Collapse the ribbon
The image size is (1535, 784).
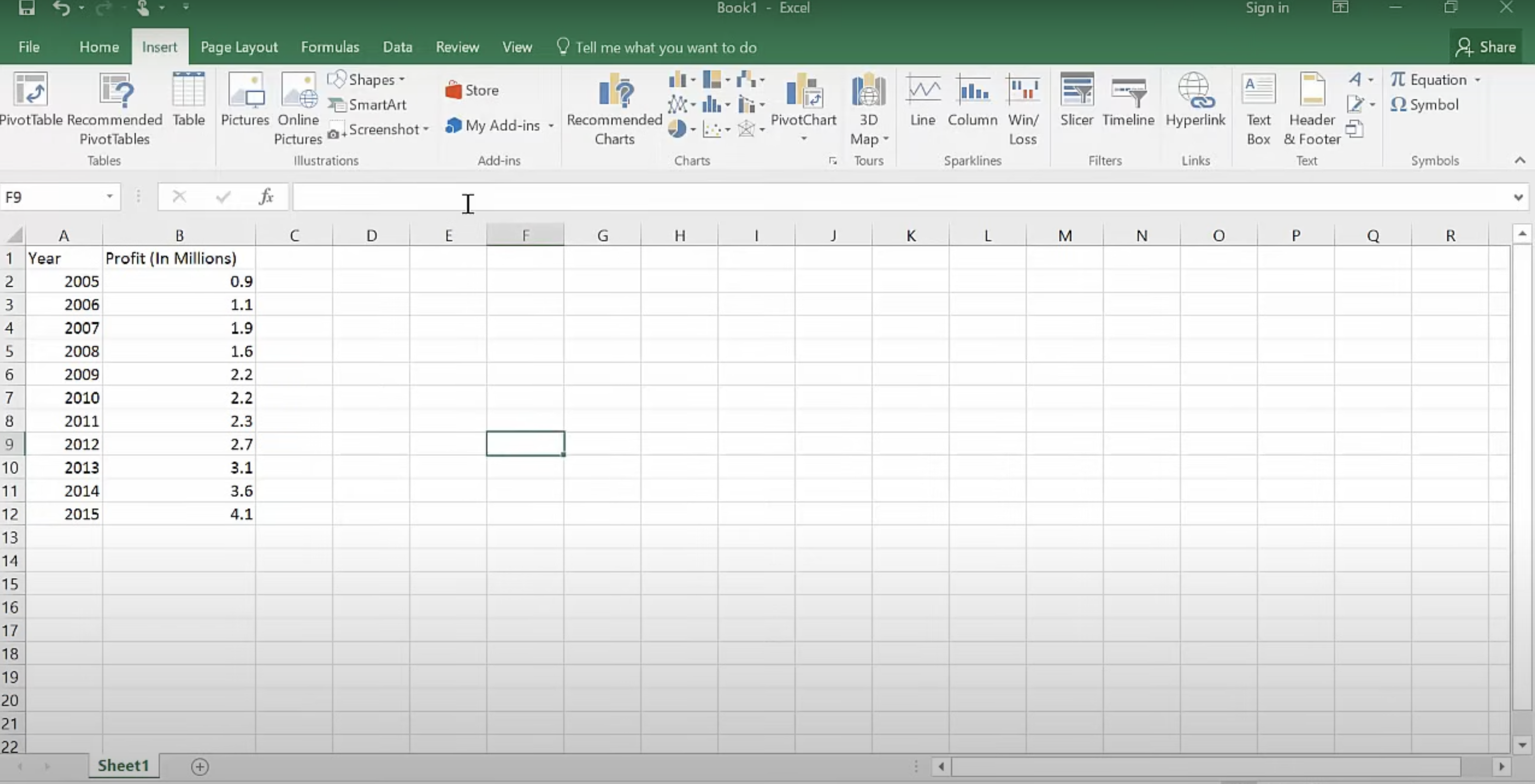tap(1519, 160)
